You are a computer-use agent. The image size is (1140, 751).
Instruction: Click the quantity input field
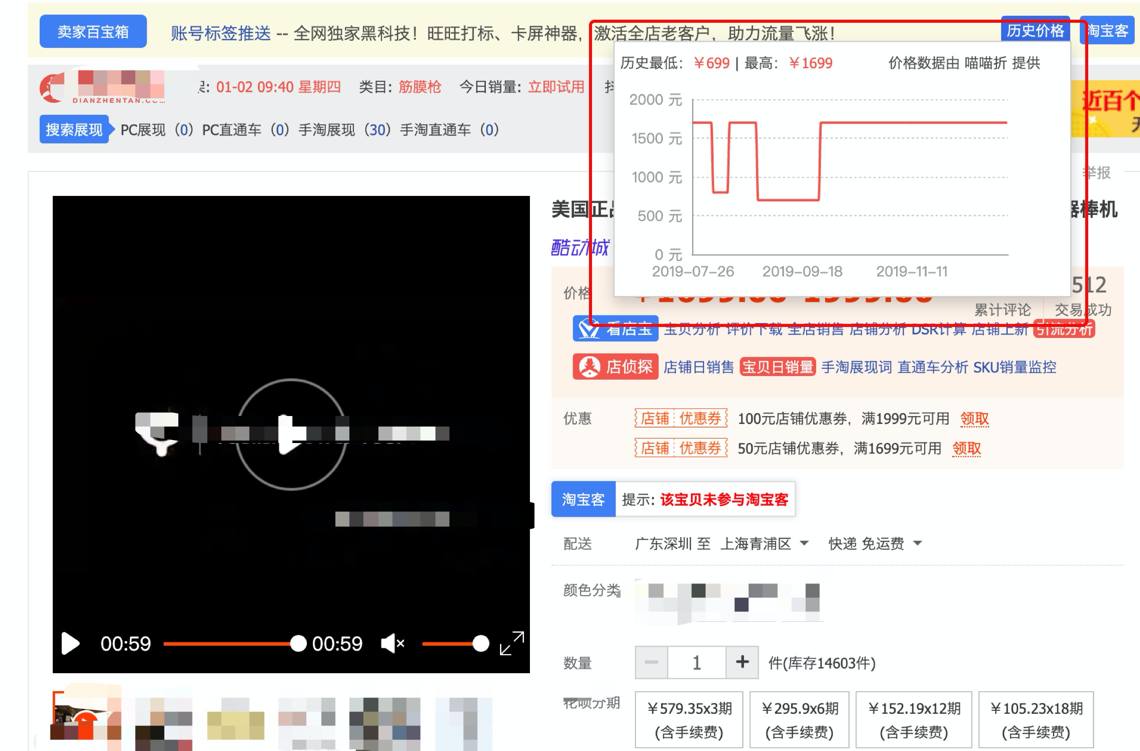(697, 662)
